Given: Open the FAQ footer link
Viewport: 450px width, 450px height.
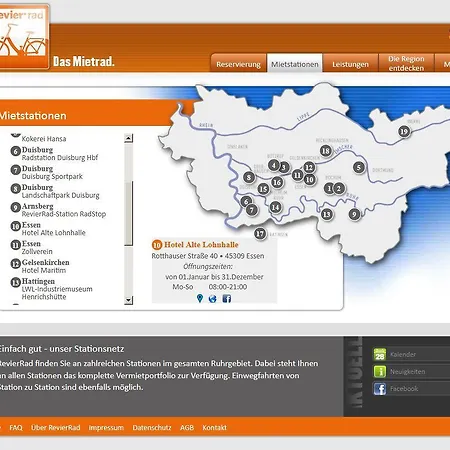Looking at the screenshot, I should pyautogui.click(x=16, y=427).
